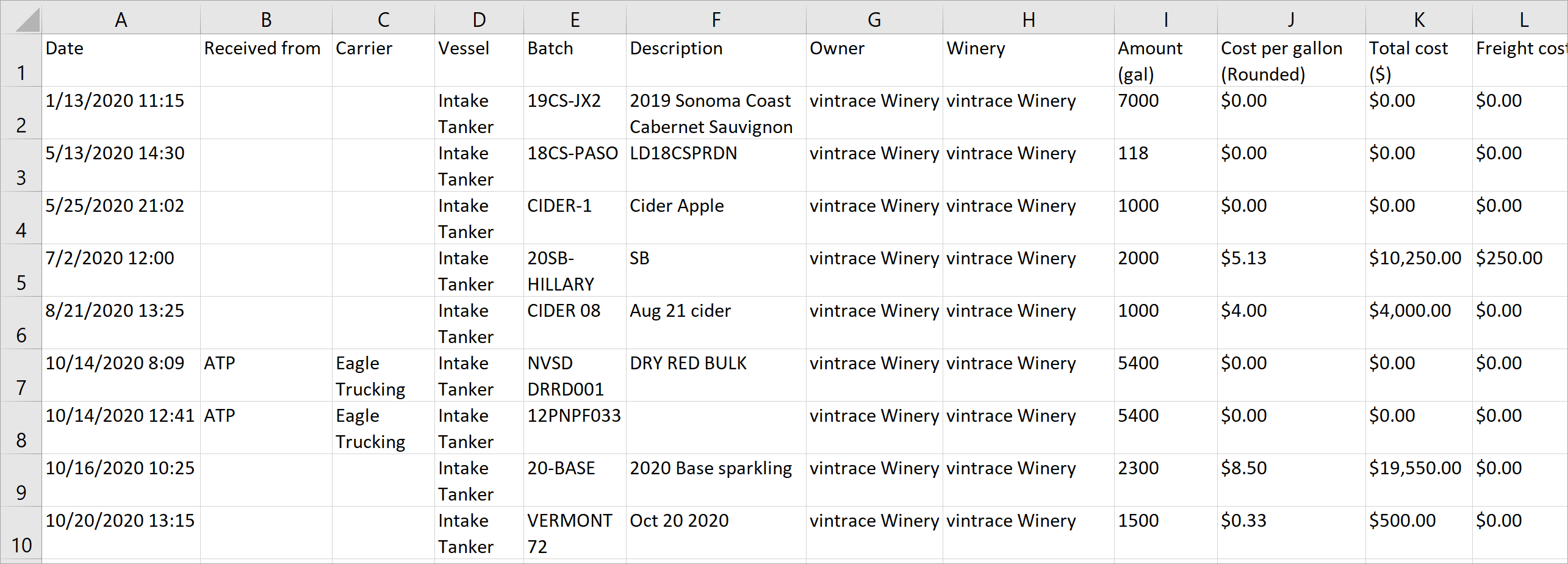Select row 10 header
This screenshot has width=1568, height=564.
pos(21,533)
